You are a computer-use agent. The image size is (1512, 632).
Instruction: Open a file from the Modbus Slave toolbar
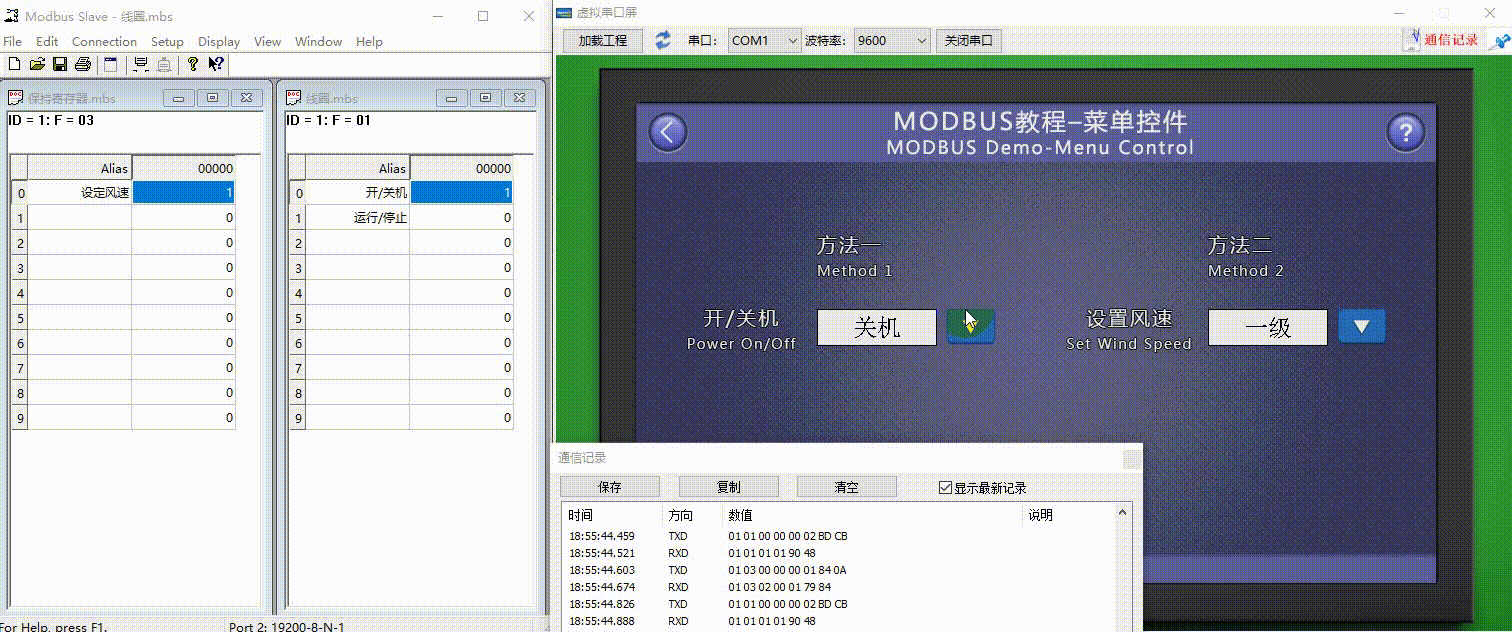click(x=37, y=64)
